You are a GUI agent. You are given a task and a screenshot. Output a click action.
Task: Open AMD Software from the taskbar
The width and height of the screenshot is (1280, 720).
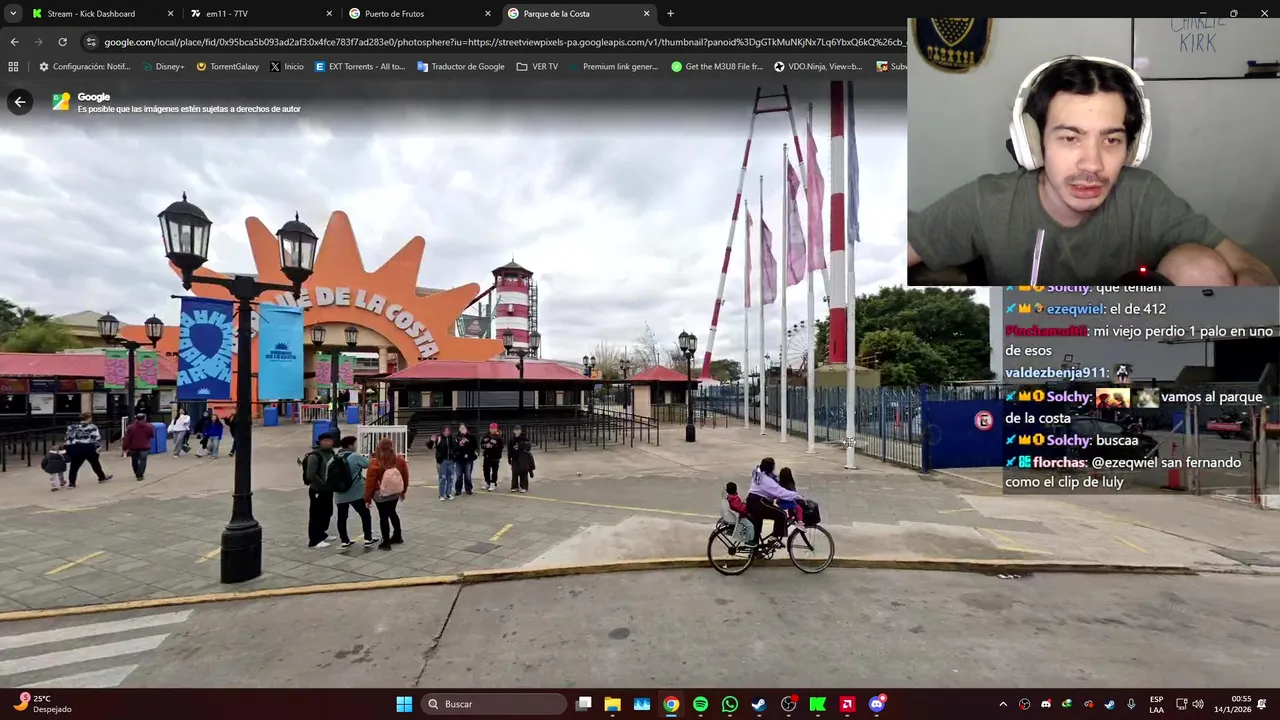(x=847, y=704)
